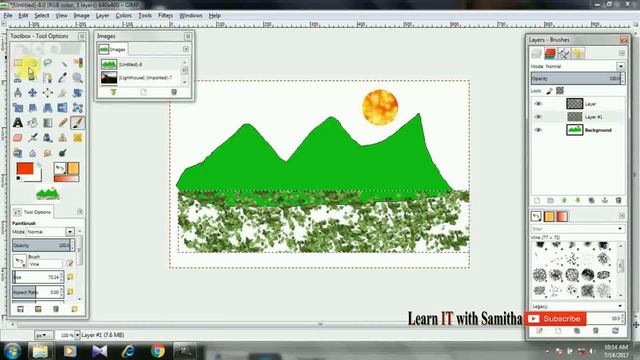640x360 pixels.
Task: Select the Crop tool
Action: point(63,93)
